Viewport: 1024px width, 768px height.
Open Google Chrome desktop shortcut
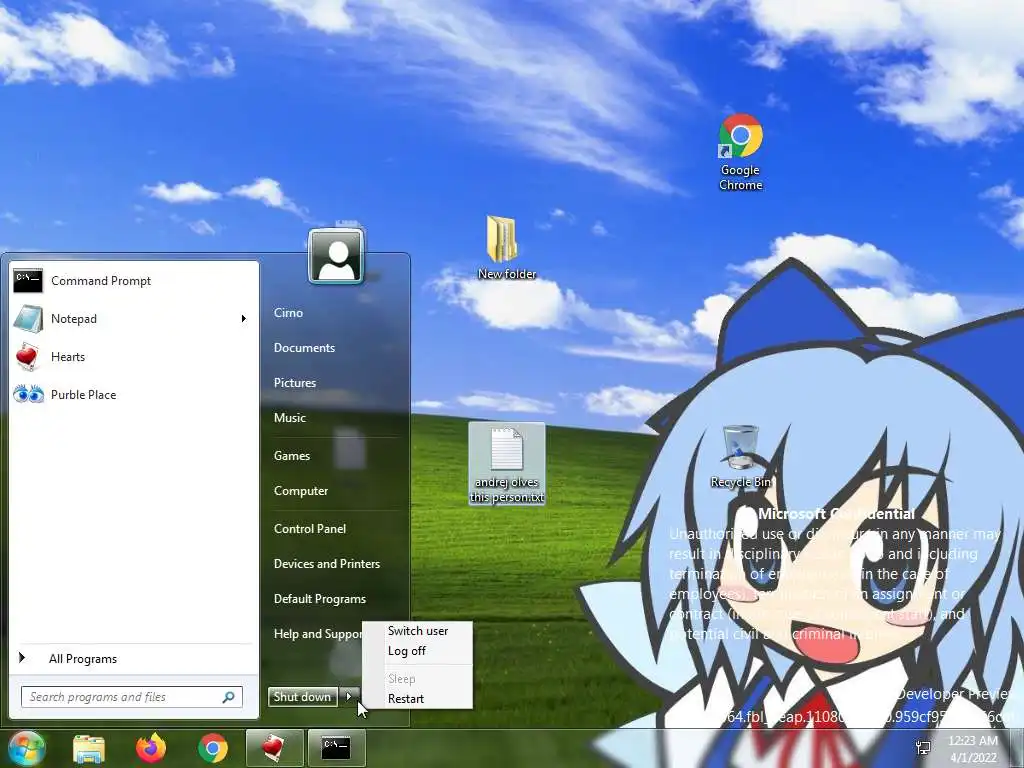point(741,152)
